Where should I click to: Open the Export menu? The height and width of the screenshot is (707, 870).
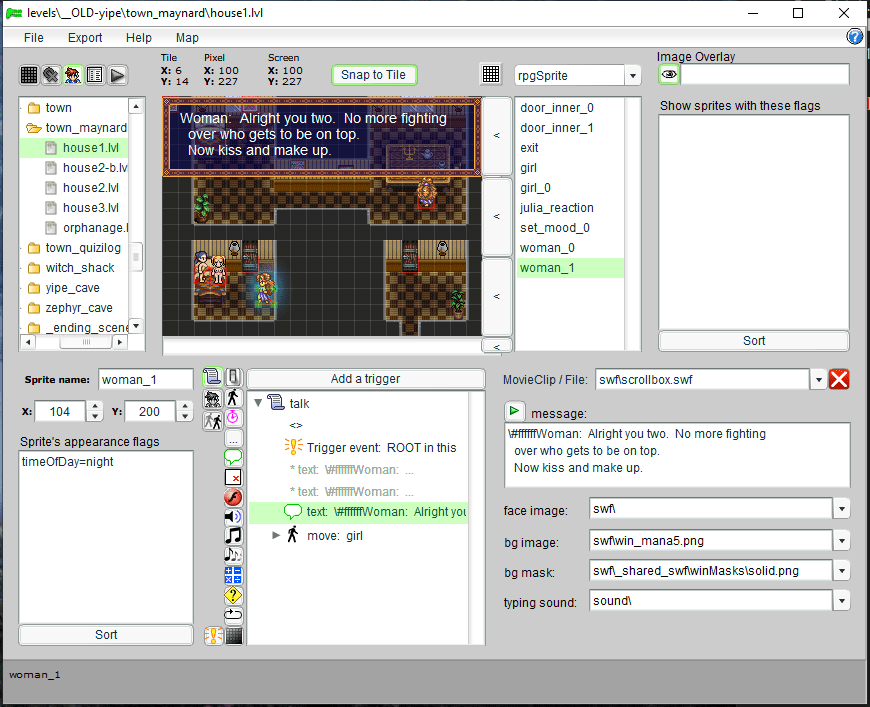tap(85, 38)
